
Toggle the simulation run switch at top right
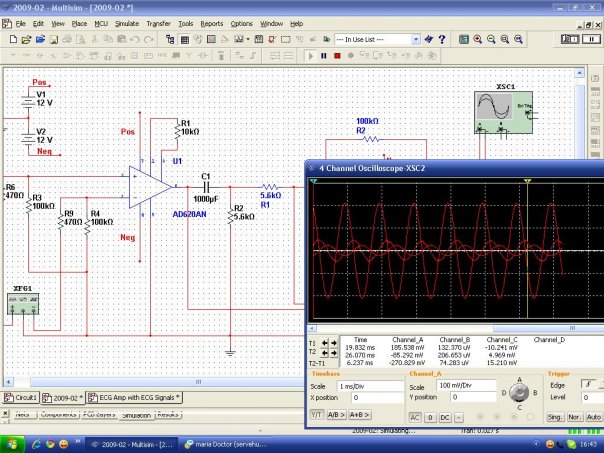click(x=570, y=39)
